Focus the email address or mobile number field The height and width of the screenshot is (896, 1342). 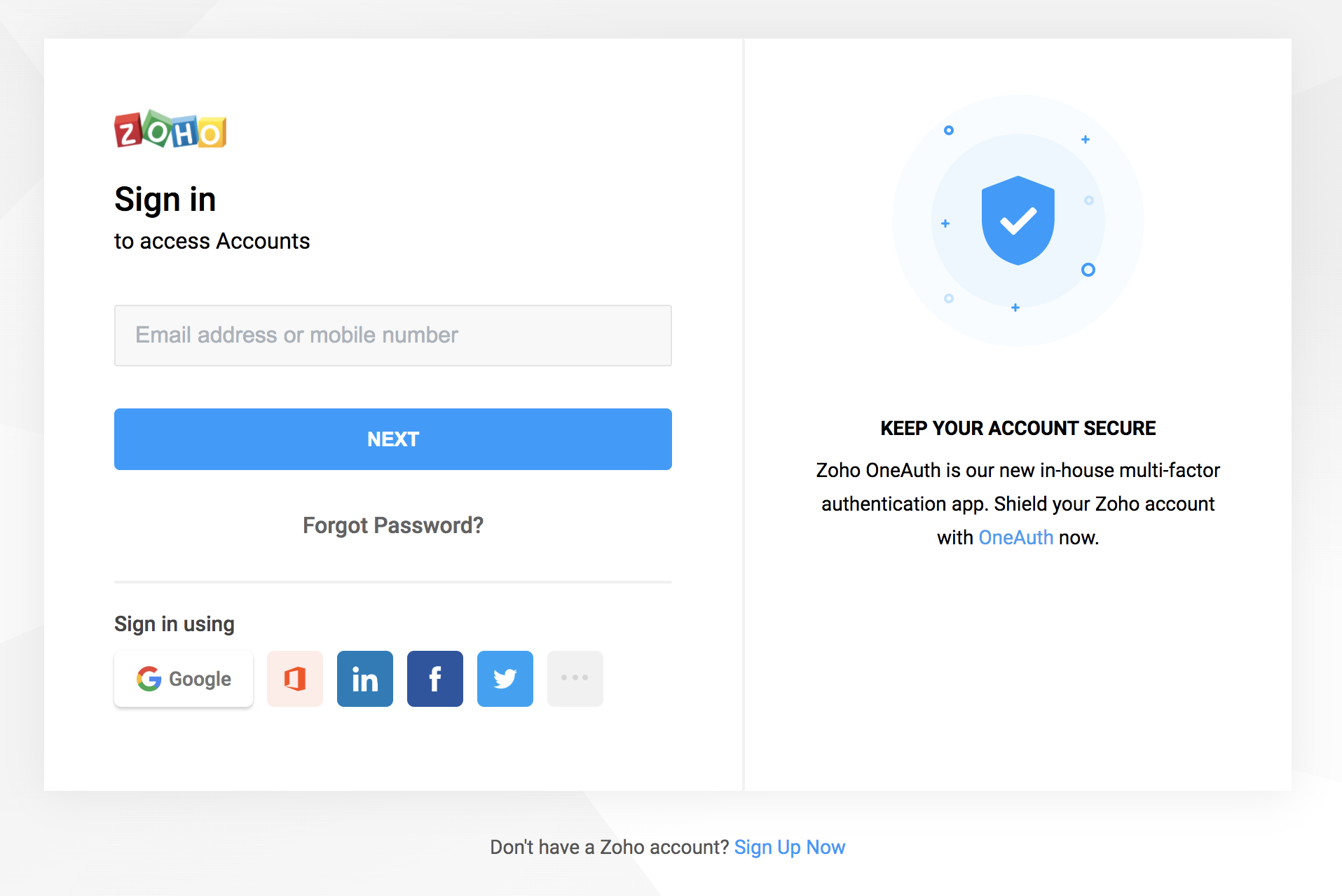[393, 336]
